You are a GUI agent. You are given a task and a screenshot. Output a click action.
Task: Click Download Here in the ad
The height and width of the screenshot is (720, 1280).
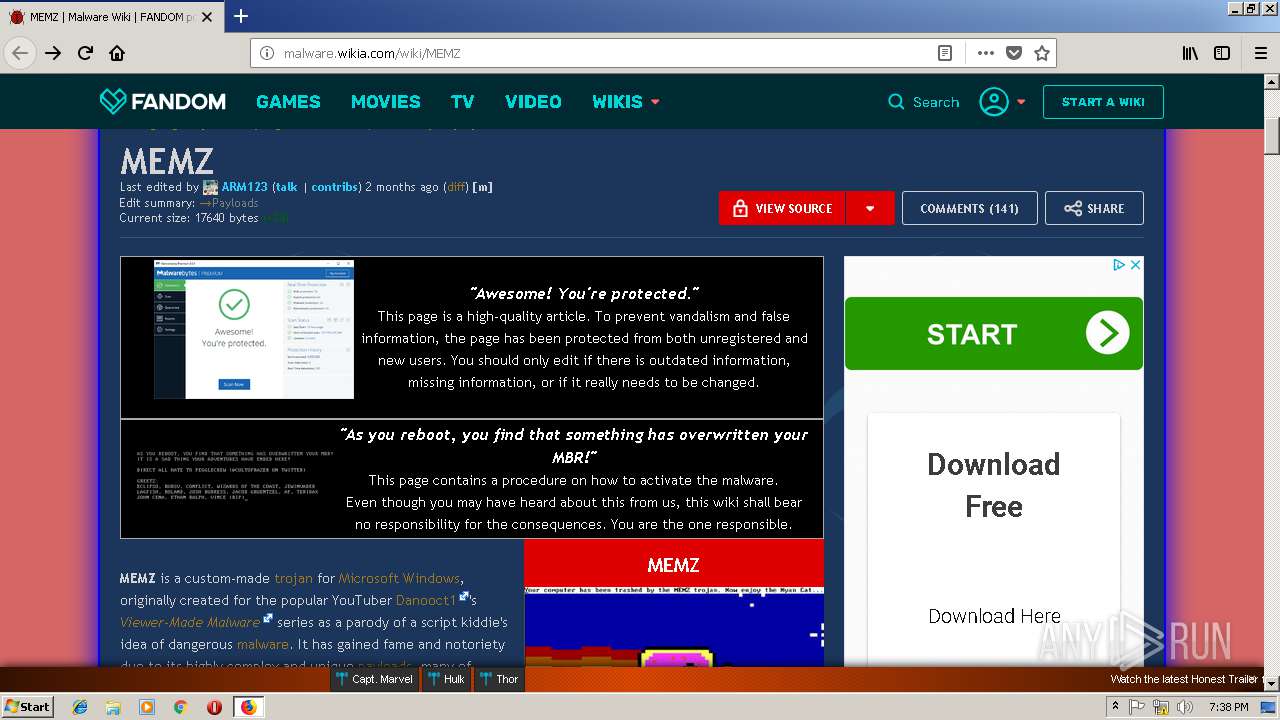coord(994,616)
